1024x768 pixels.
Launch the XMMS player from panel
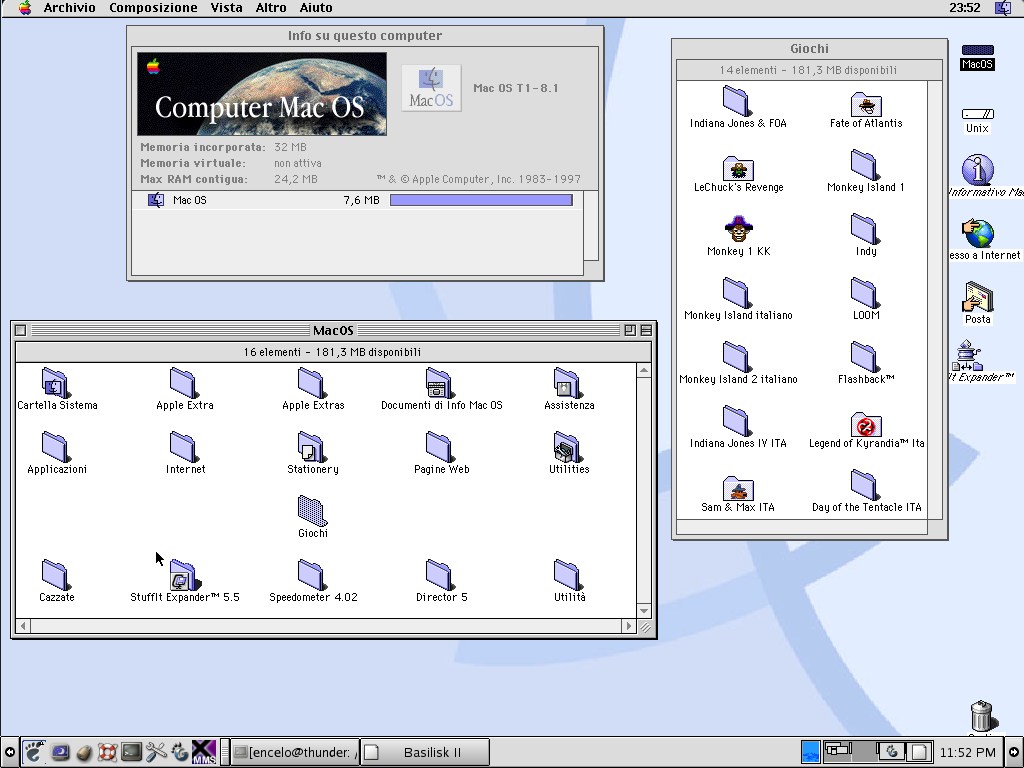[x=204, y=752]
